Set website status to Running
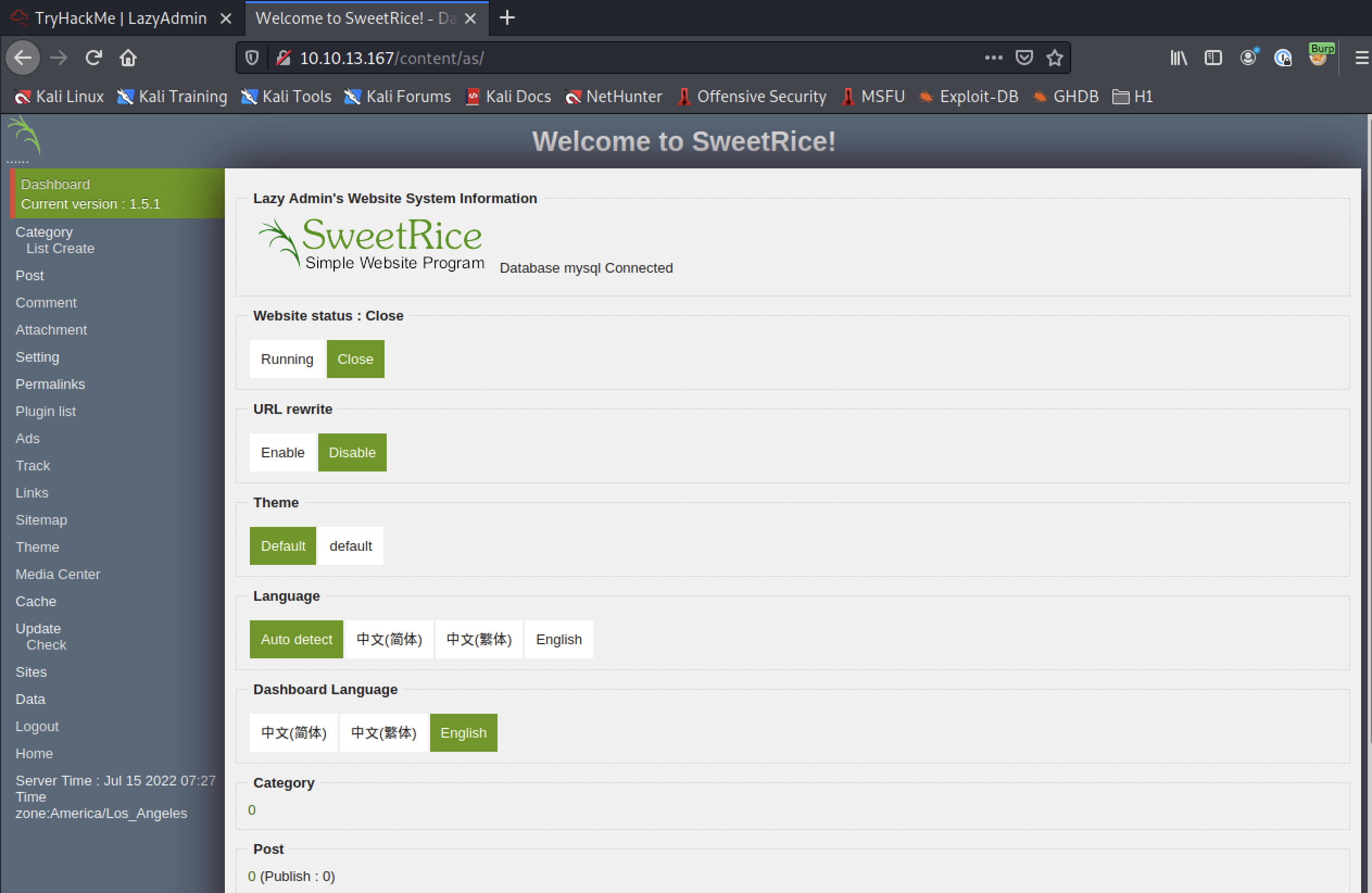This screenshot has width=1372, height=893. (287, 359)
